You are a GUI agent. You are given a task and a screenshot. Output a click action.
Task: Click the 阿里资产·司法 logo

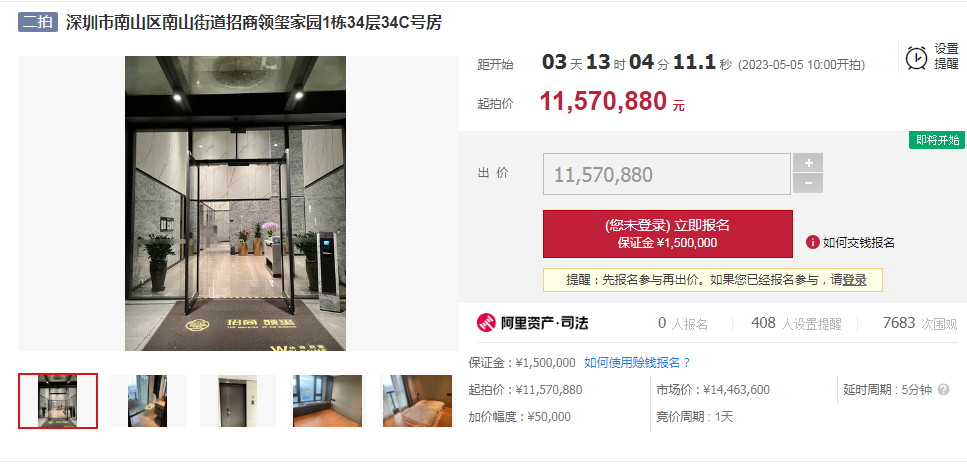532,323
